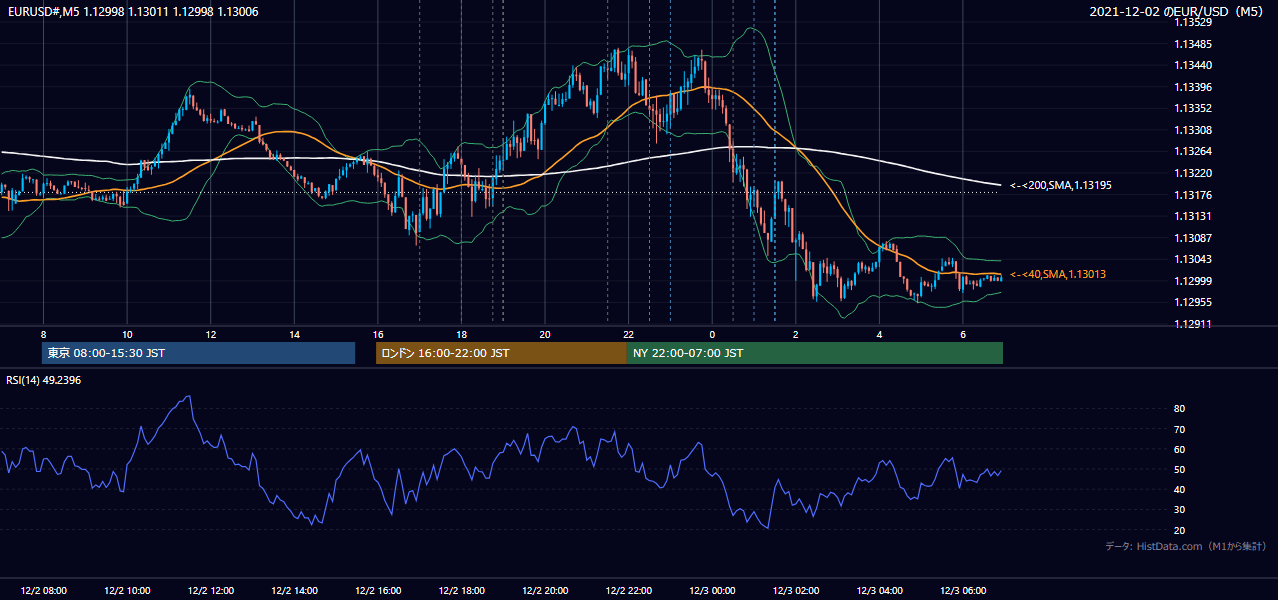Select the ロンドン 16:00-22:00 JST session bar
This screenshot has width=1278, height=600.
point(501,353)
